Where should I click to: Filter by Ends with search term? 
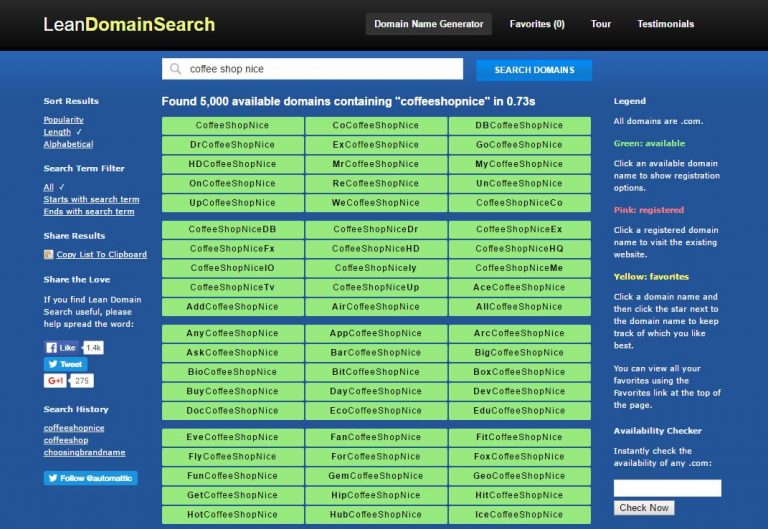(89, 212)
